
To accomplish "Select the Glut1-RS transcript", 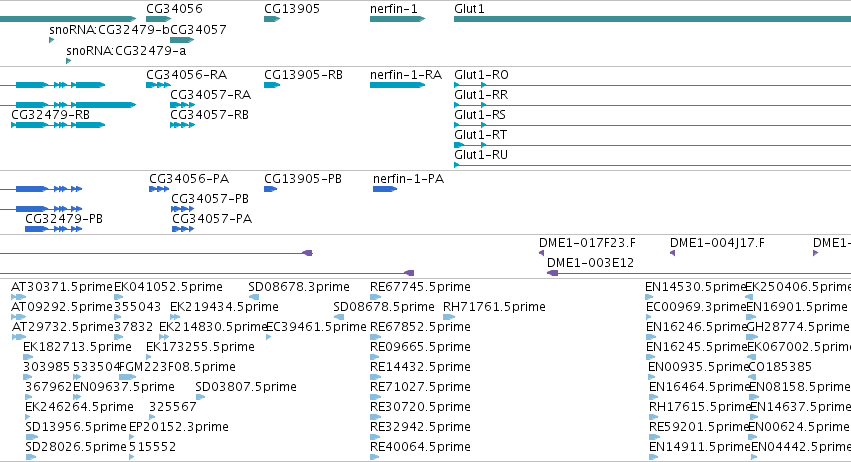I will pyautogui.click(x=480, y=115).
